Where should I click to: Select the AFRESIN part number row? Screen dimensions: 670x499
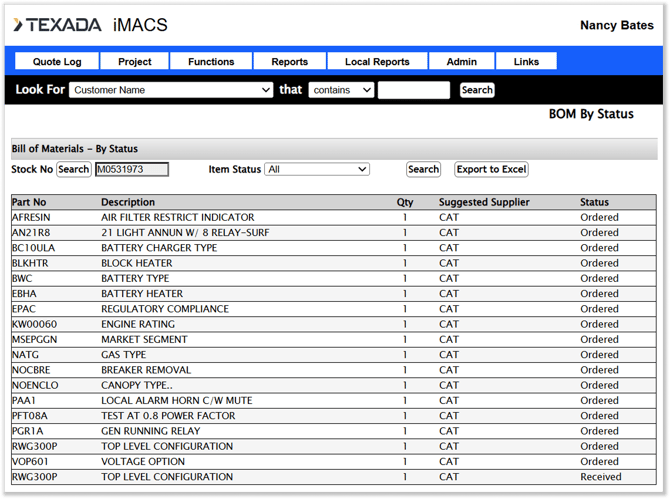pos(33,217)
